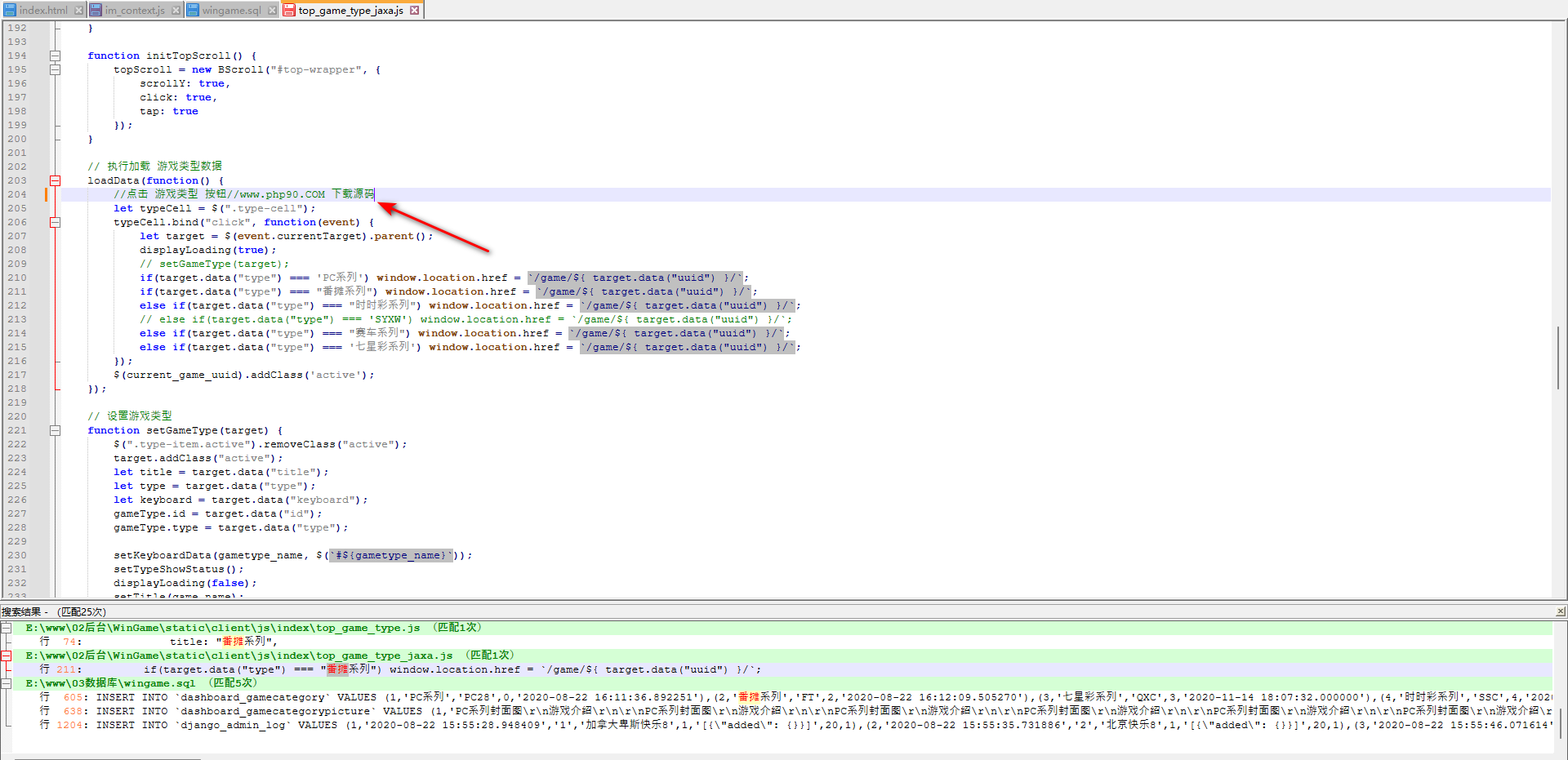Switch to the wingame.sql tab

231,11
